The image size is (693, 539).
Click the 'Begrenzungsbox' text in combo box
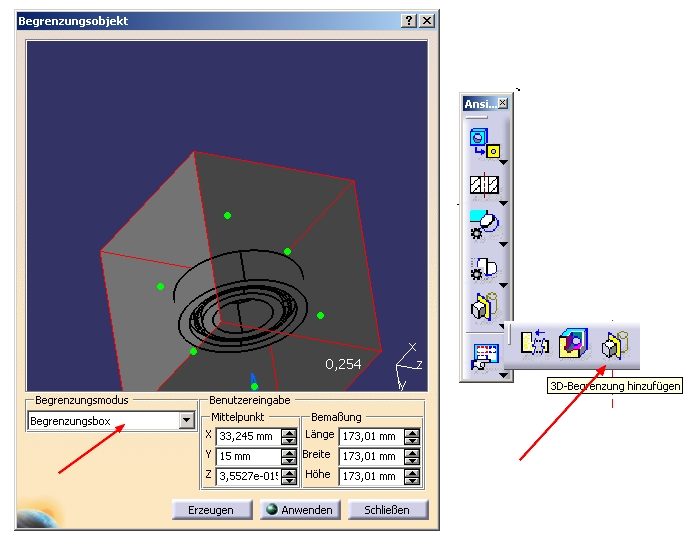[70, 421]
